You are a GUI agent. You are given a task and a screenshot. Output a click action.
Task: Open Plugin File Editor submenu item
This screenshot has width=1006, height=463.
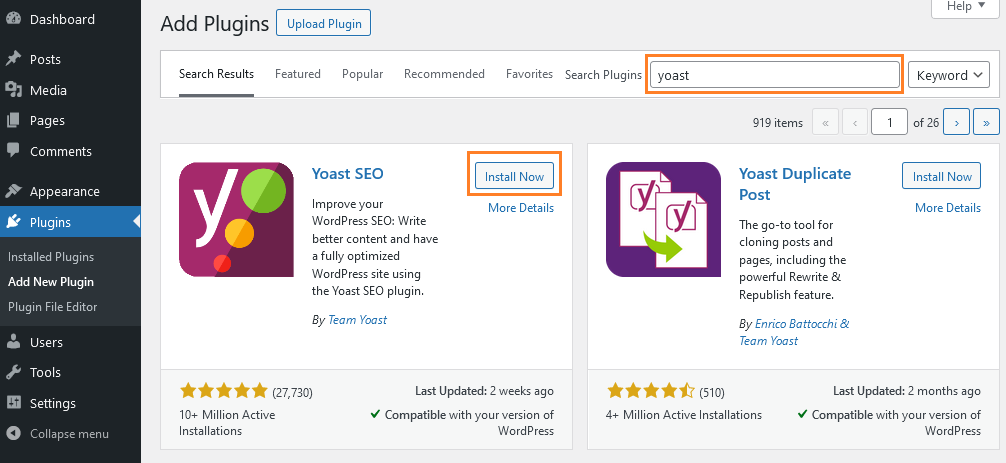(53, 307)
